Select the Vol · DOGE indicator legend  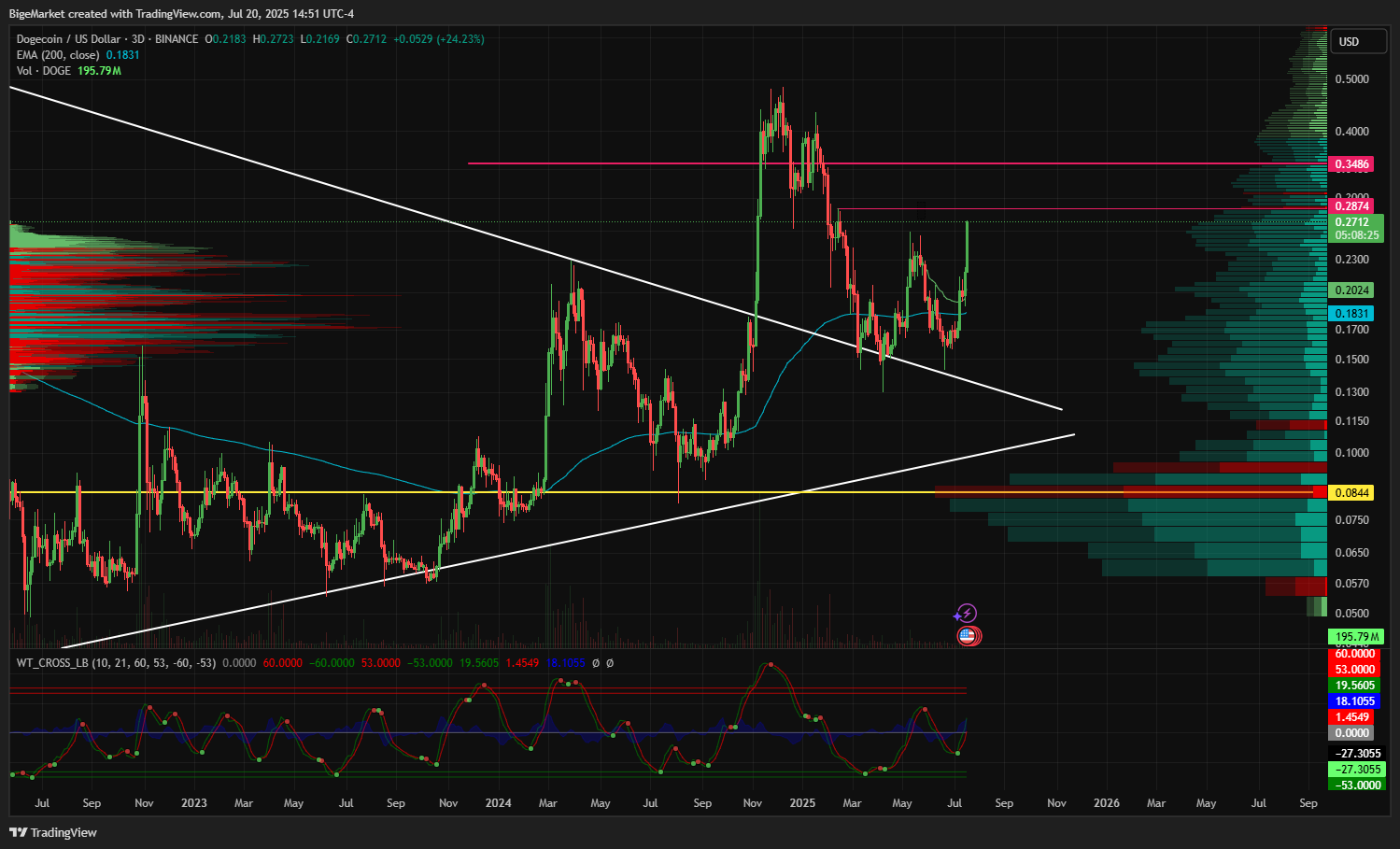coord(44,71)
